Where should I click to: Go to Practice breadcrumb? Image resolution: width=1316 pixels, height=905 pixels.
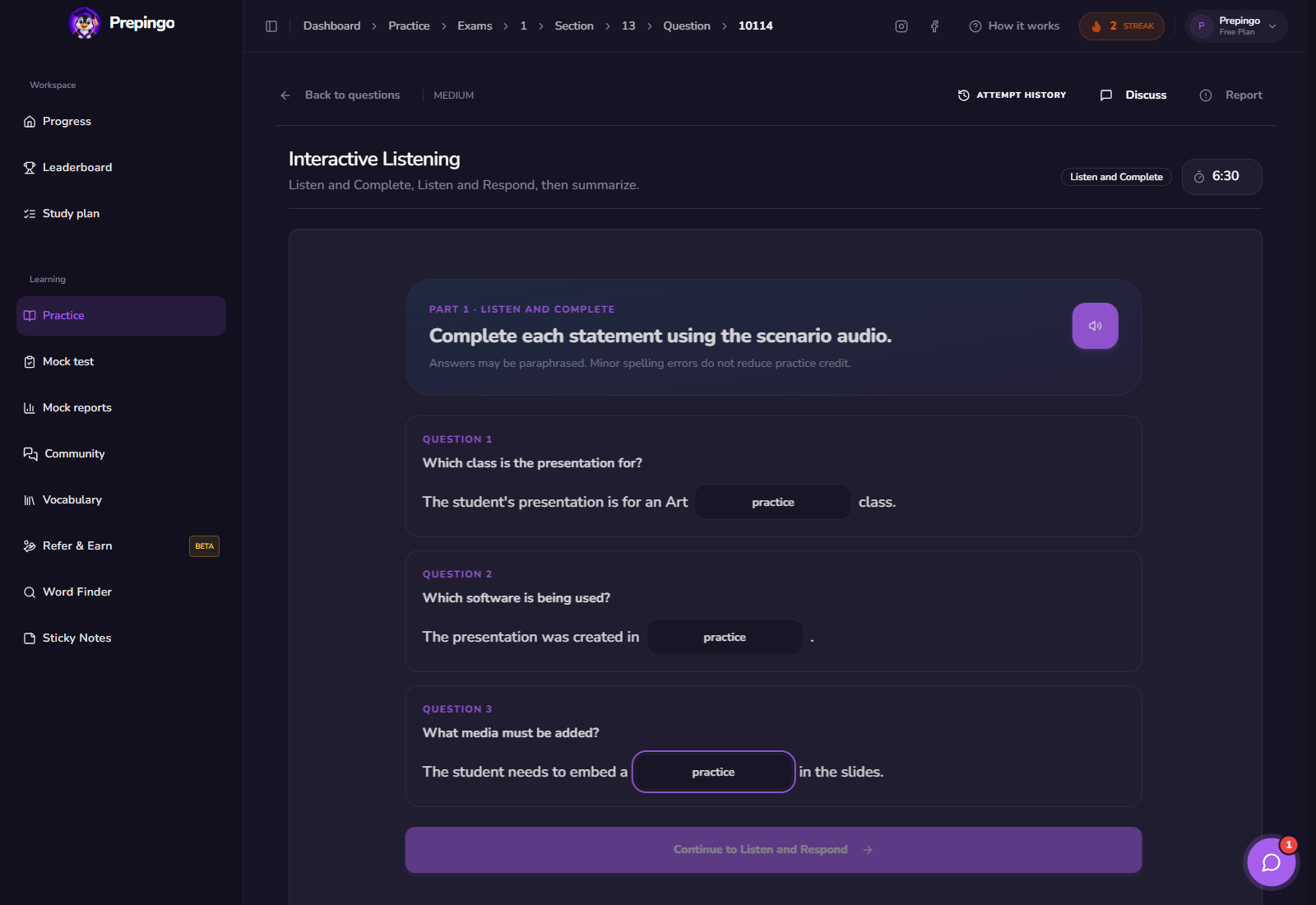point(409,26)
